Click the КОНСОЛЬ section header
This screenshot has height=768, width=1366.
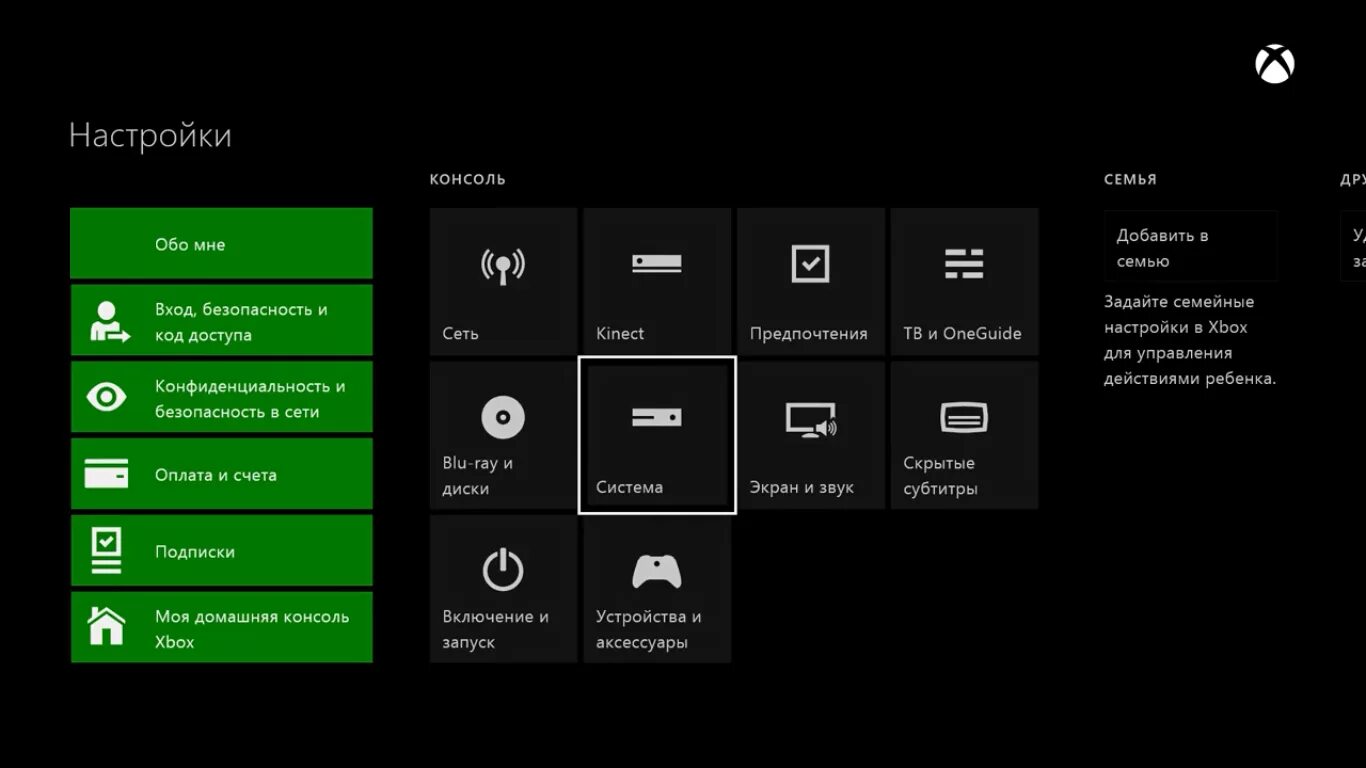coord(468,179)
